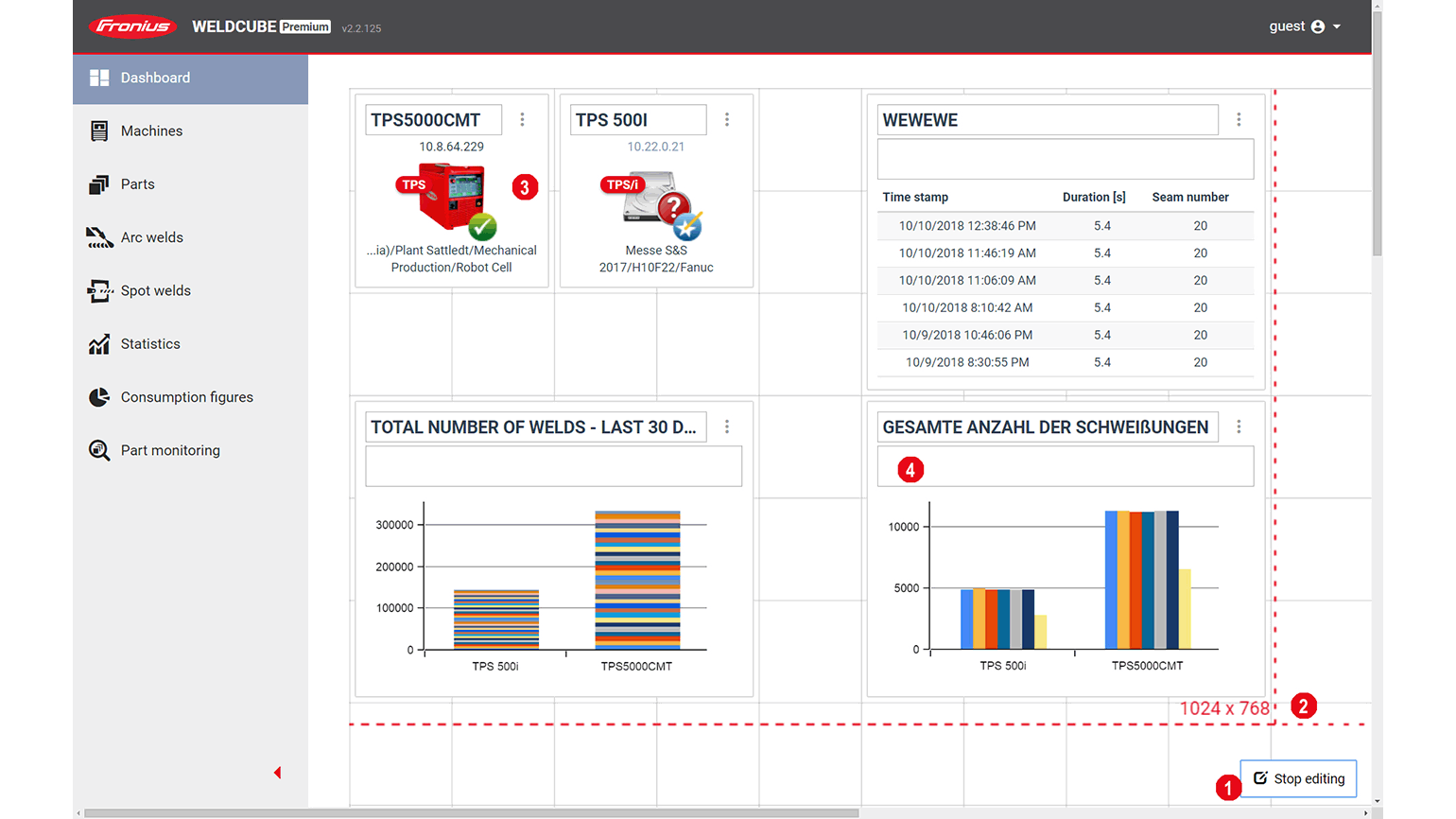This screenshot has width=1456, height=819.
Task: Open the 10.22.0.21 IP address link
Action: pos(655,147)
